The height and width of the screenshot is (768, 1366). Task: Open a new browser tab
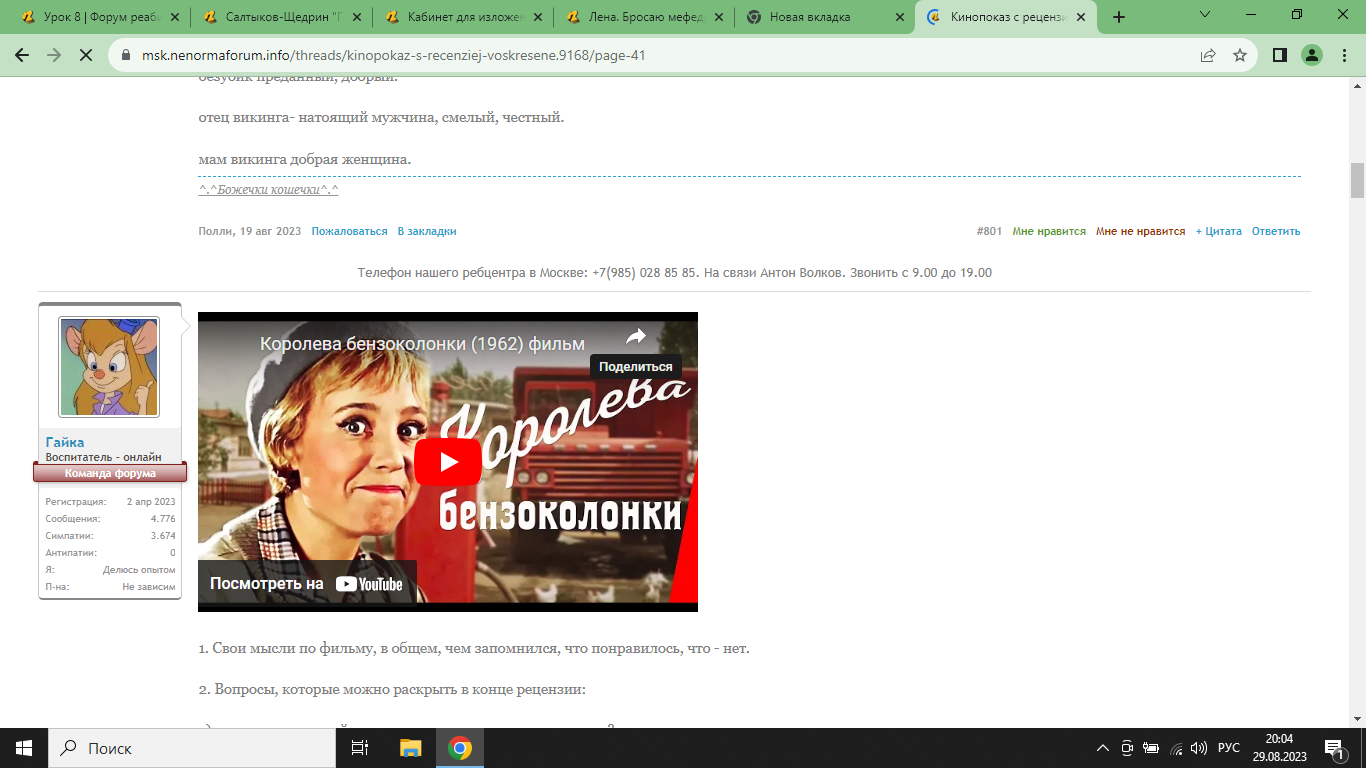tap(1119, 17)
